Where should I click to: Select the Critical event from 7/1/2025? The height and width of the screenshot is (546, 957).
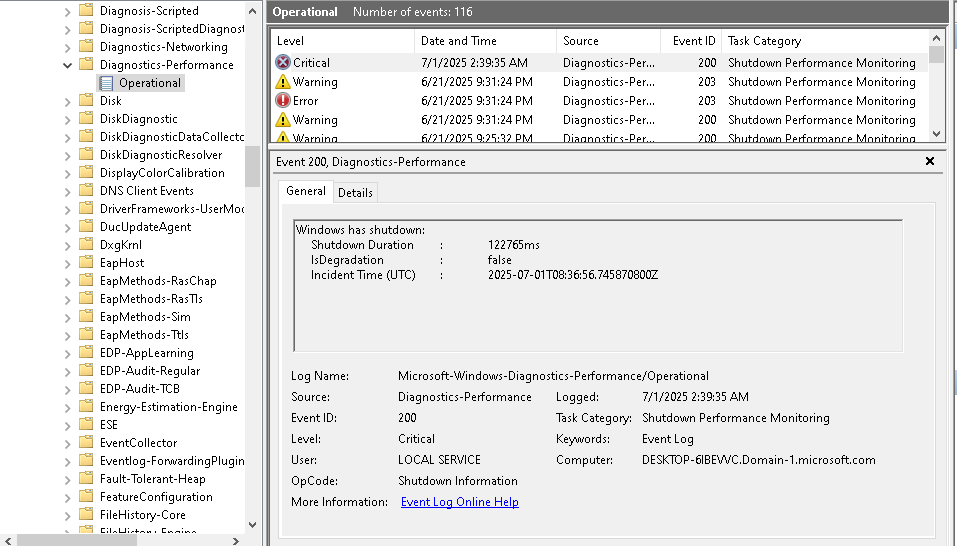(599, 63)
